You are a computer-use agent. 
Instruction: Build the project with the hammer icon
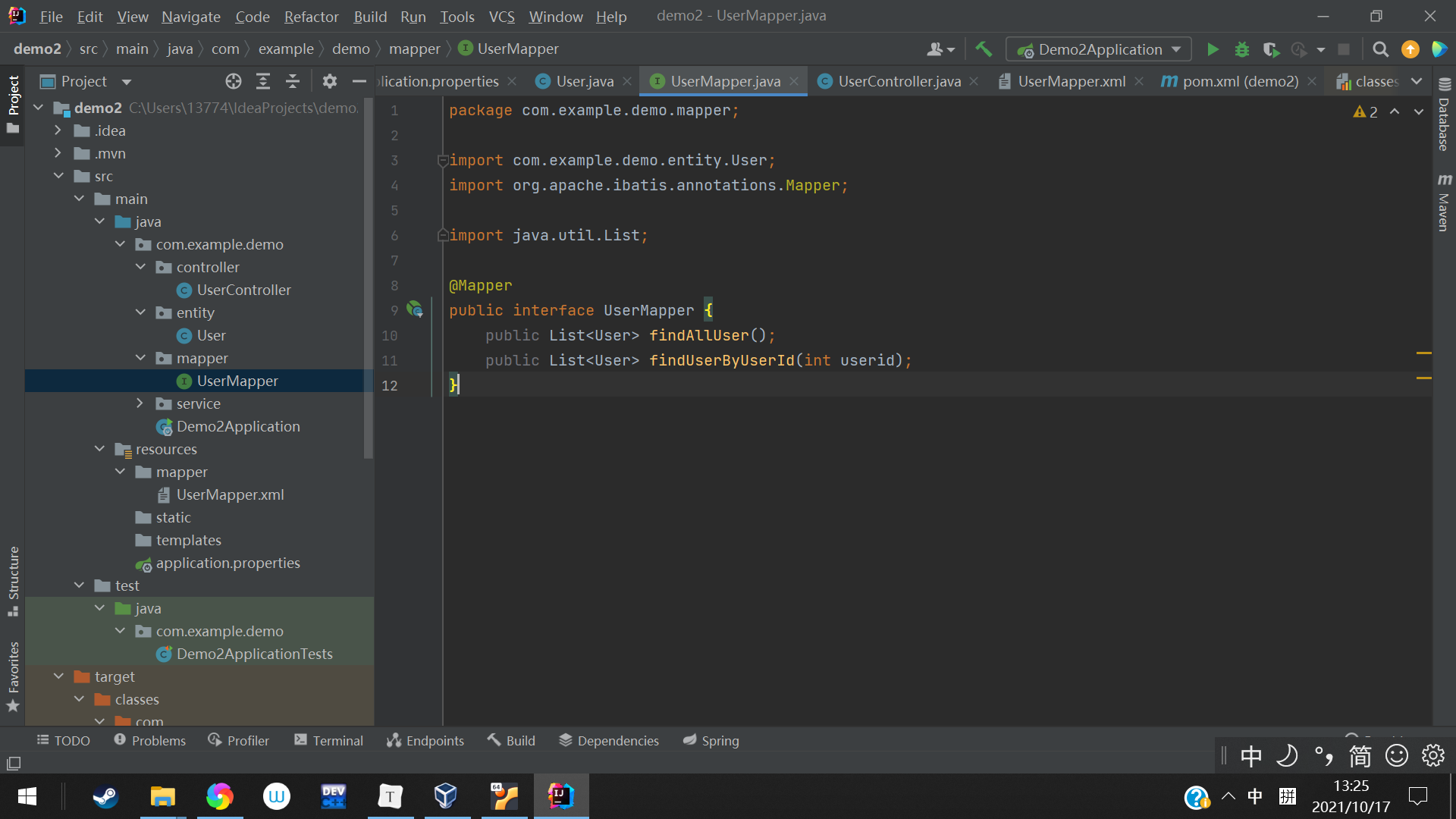[984, 49]
